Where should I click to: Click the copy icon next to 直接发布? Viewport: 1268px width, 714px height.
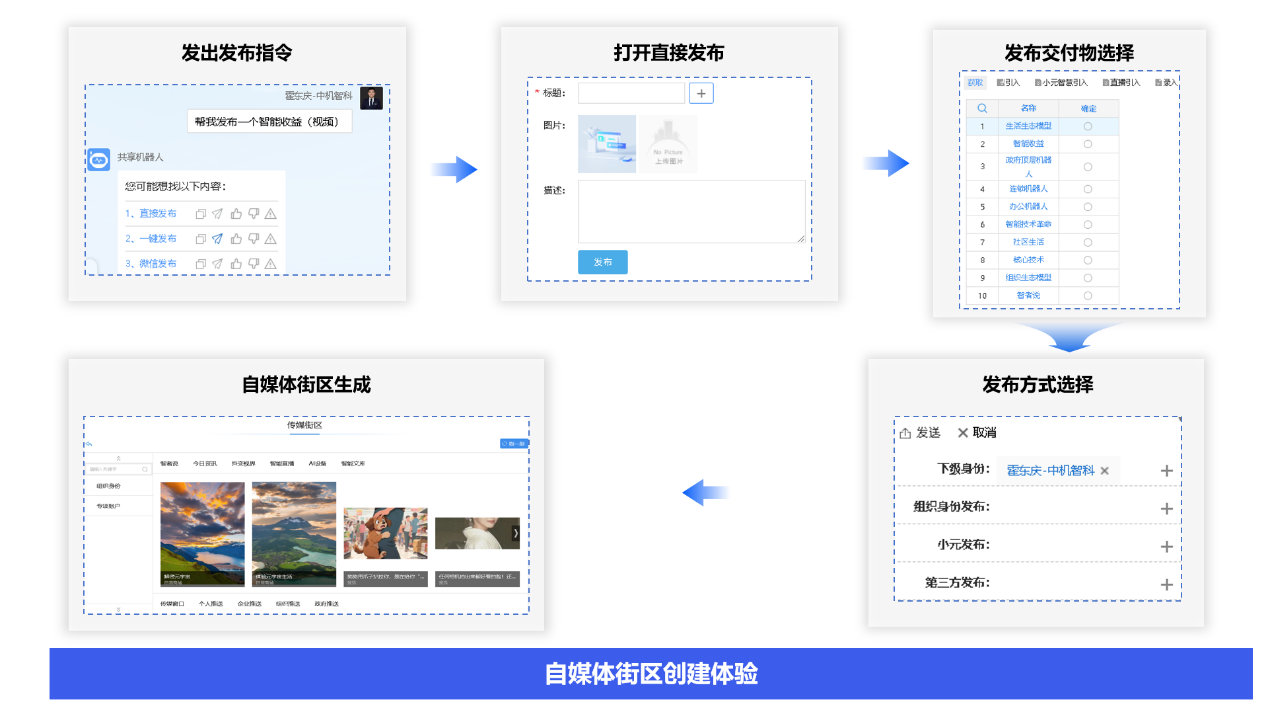pos(200,214)
